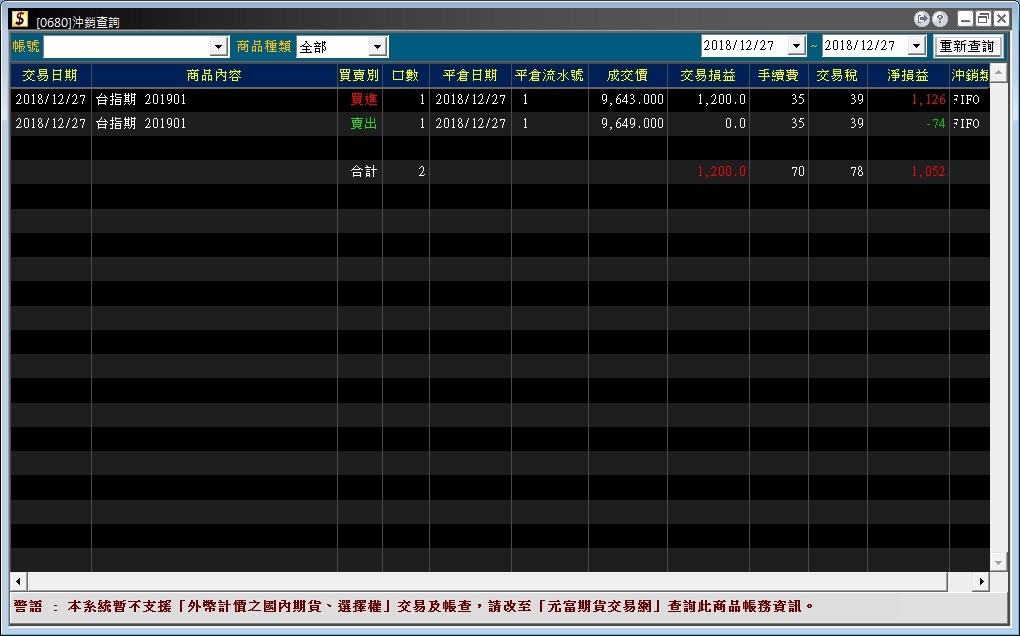Click the 成交價 column header
This screenshot has width=1020, height=636.
click(627, 75)
